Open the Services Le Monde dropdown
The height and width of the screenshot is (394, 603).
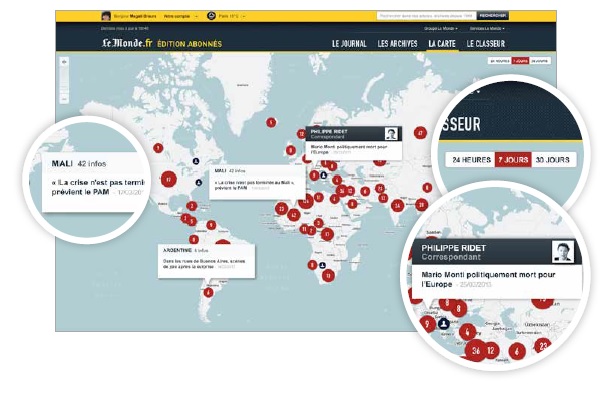[487, 28]
